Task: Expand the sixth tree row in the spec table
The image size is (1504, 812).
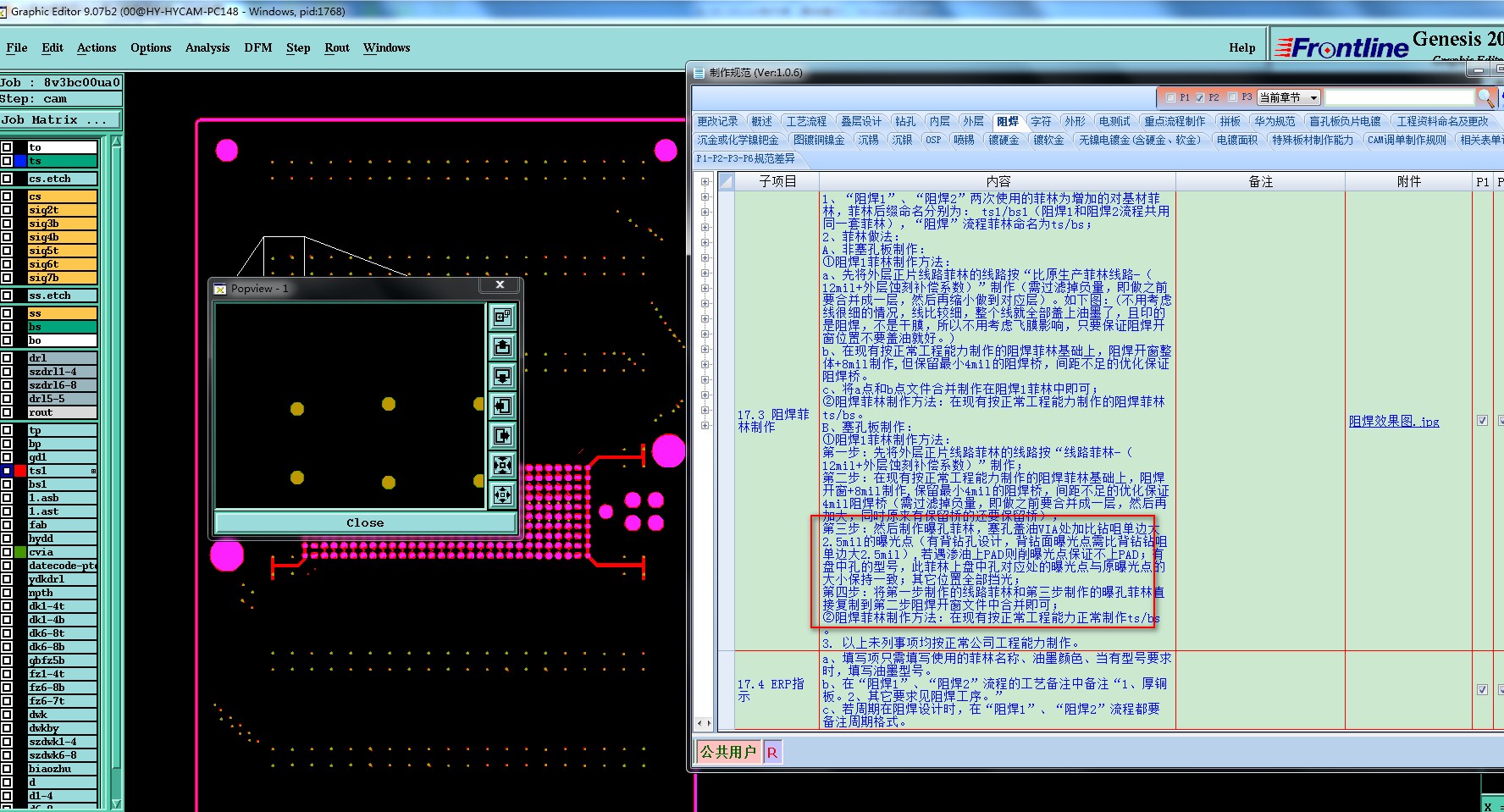Action: 705,257
